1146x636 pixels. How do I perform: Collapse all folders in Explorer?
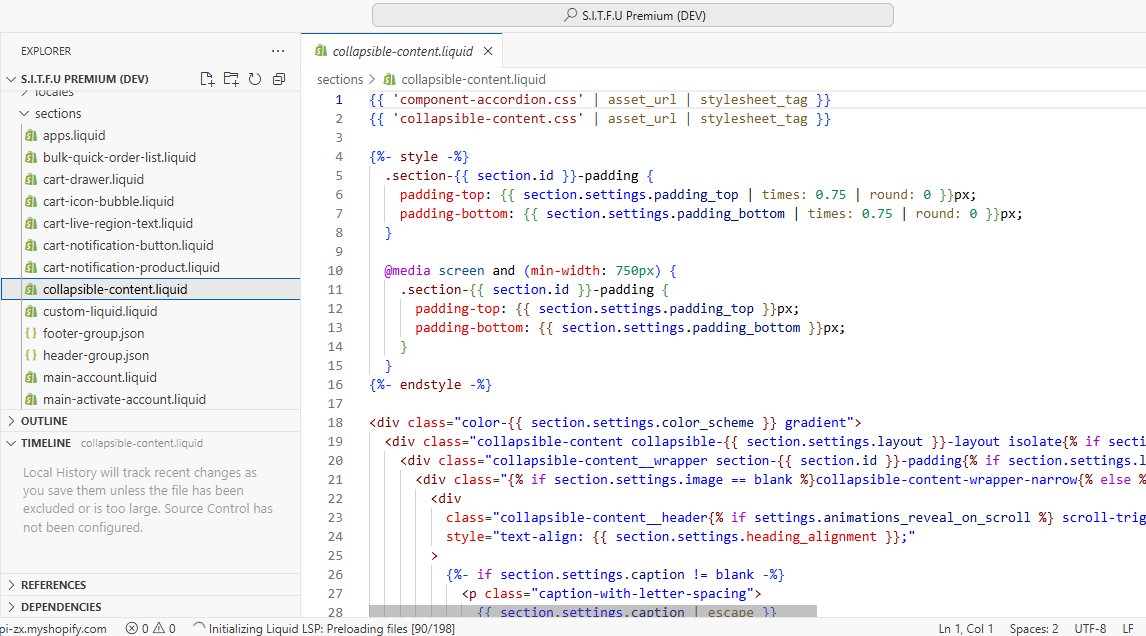(x=279, y=80)
